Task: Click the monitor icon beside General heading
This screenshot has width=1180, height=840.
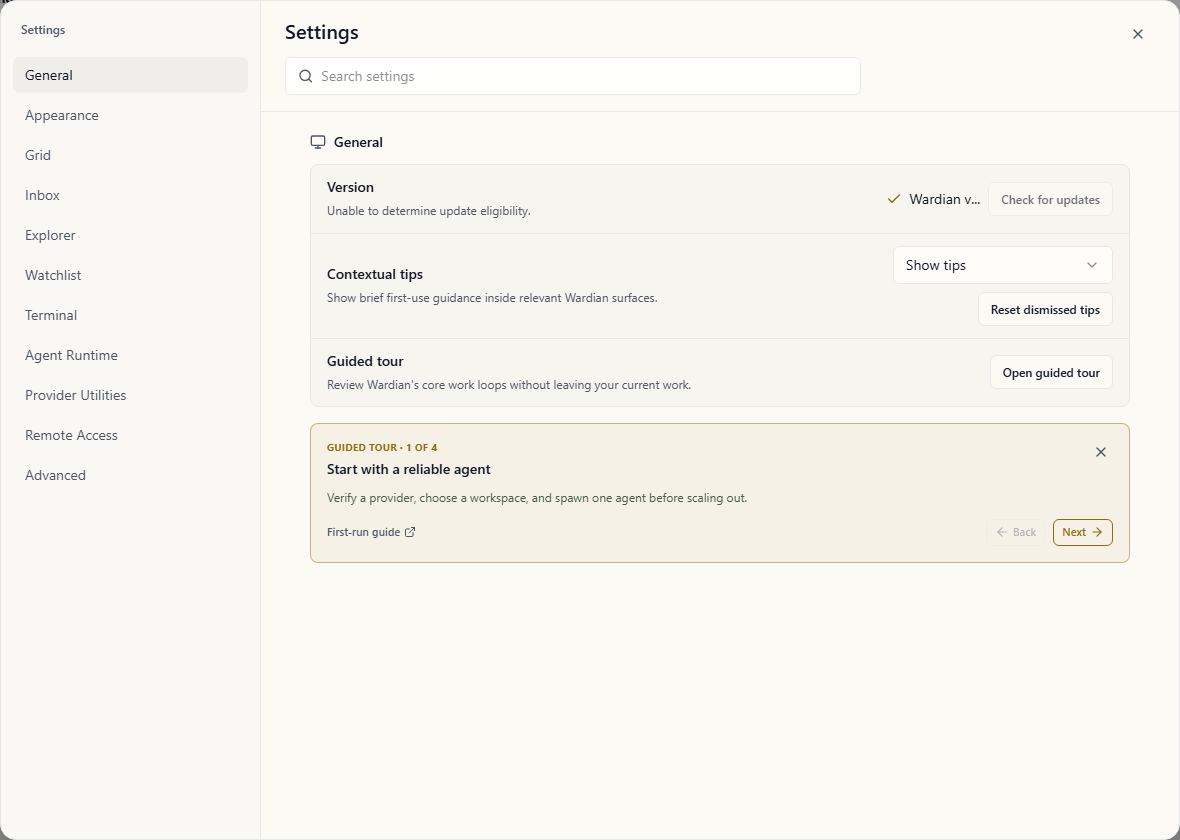Action: pos(318,142)
